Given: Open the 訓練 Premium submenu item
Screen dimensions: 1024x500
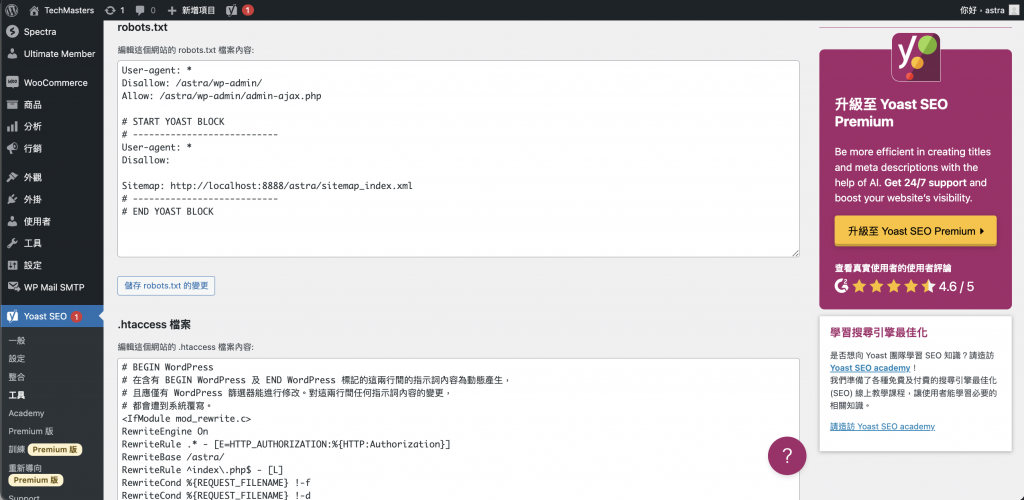Looking at the screenshot, I should click(45, 450).
